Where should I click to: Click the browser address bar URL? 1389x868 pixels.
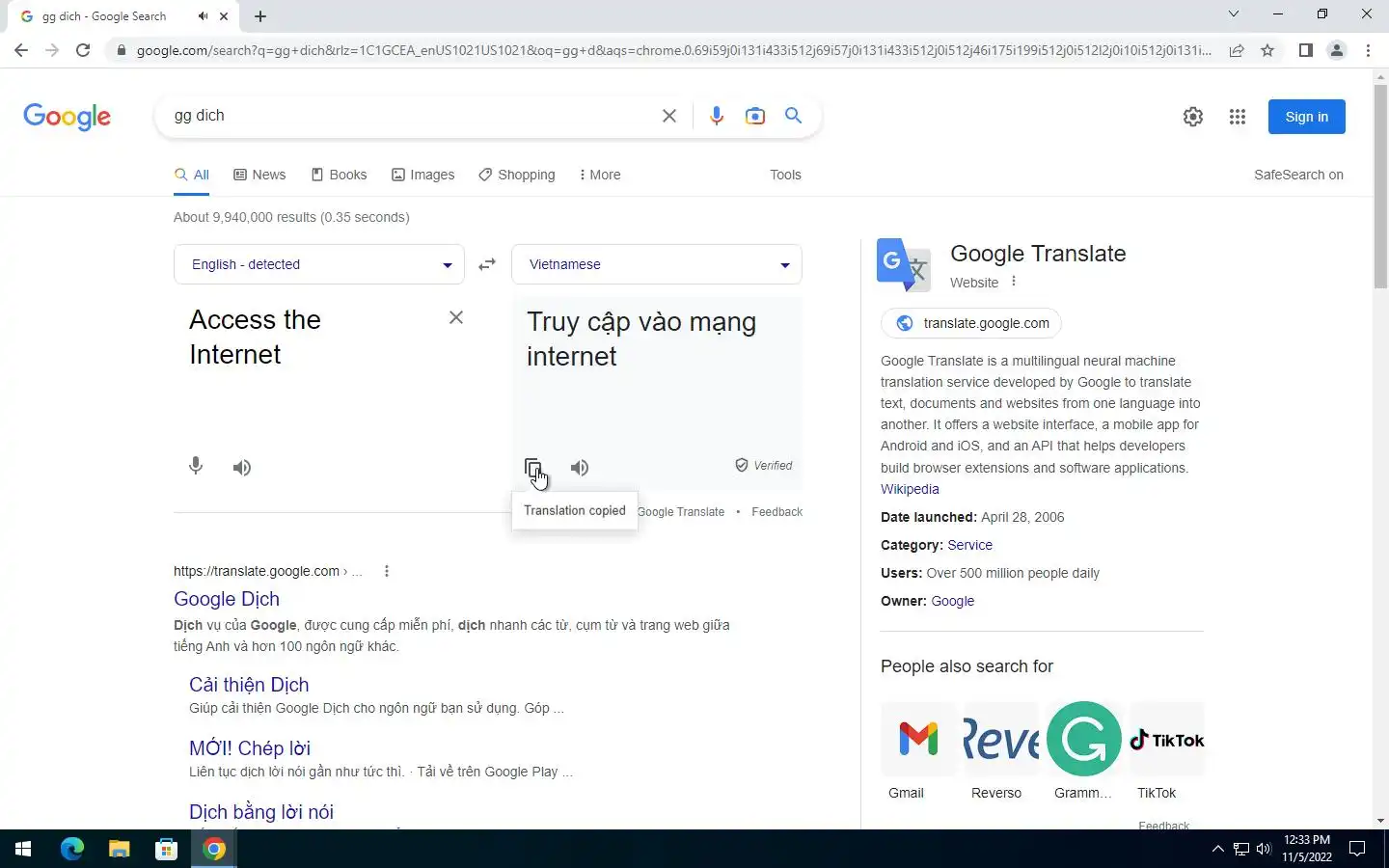click(x=673, y=50)
